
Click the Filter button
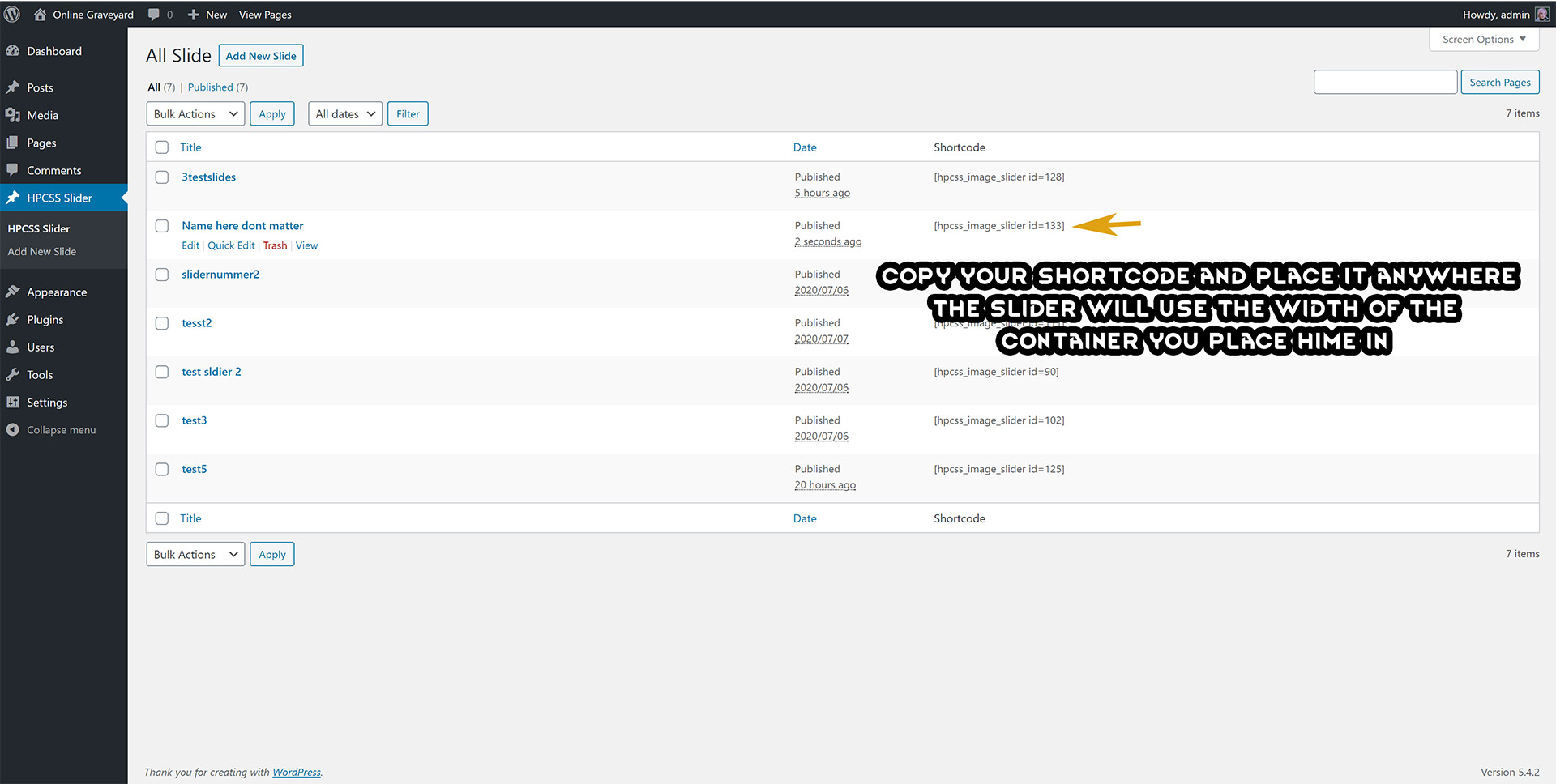click(x=408, y=114)
